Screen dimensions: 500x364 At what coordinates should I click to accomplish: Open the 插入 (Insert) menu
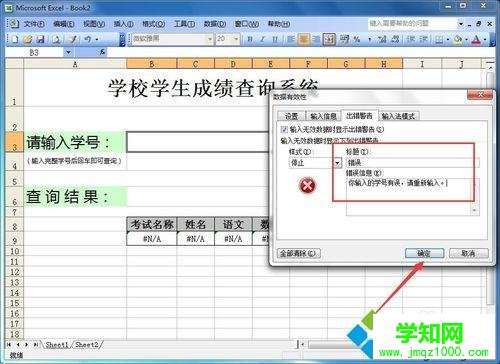point(124,24)
